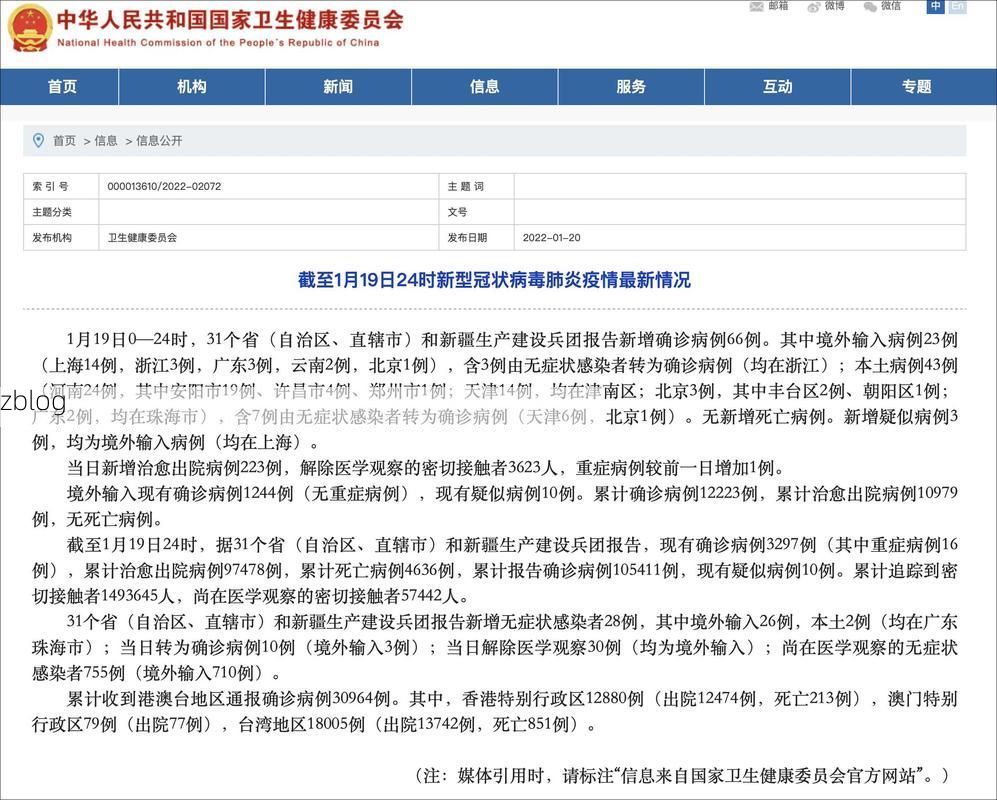Open the epidemic report article title
Image resolution: width=997 pixels, height=800 pixels.
coord(498,279)
